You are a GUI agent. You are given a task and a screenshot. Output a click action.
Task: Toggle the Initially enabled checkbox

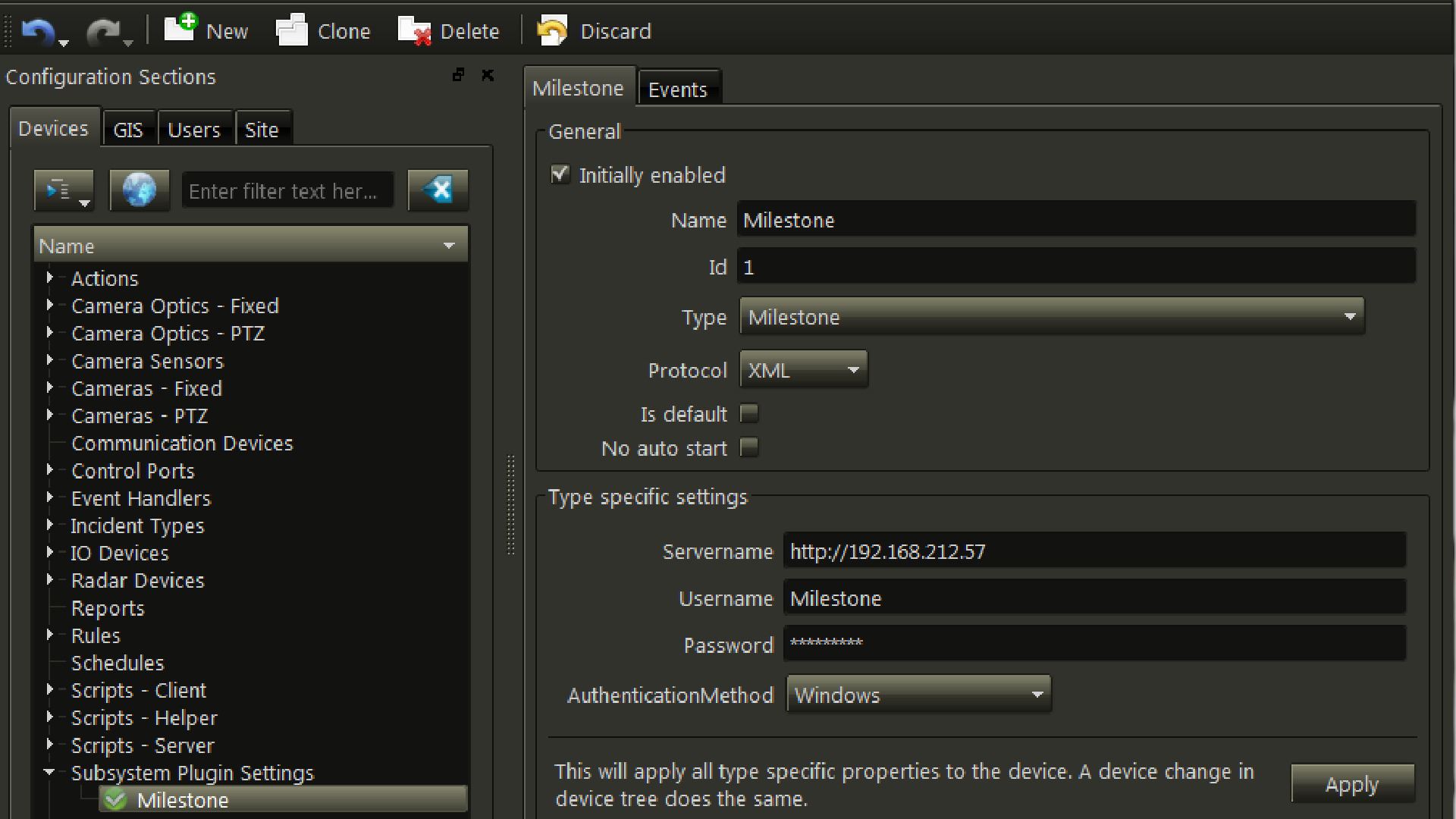(x=560, y=175)
